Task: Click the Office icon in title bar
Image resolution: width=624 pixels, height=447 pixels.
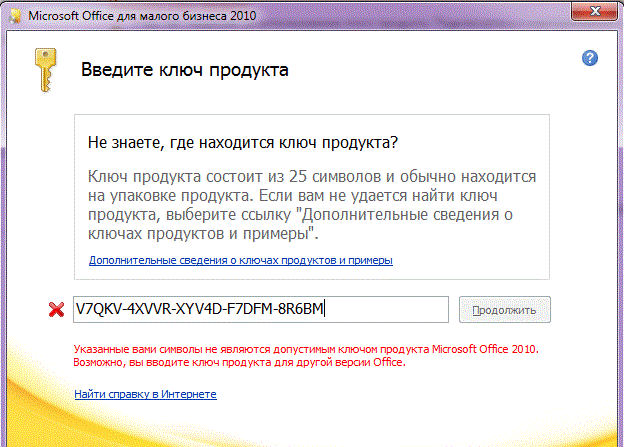Action: click(x=15, y=16)
